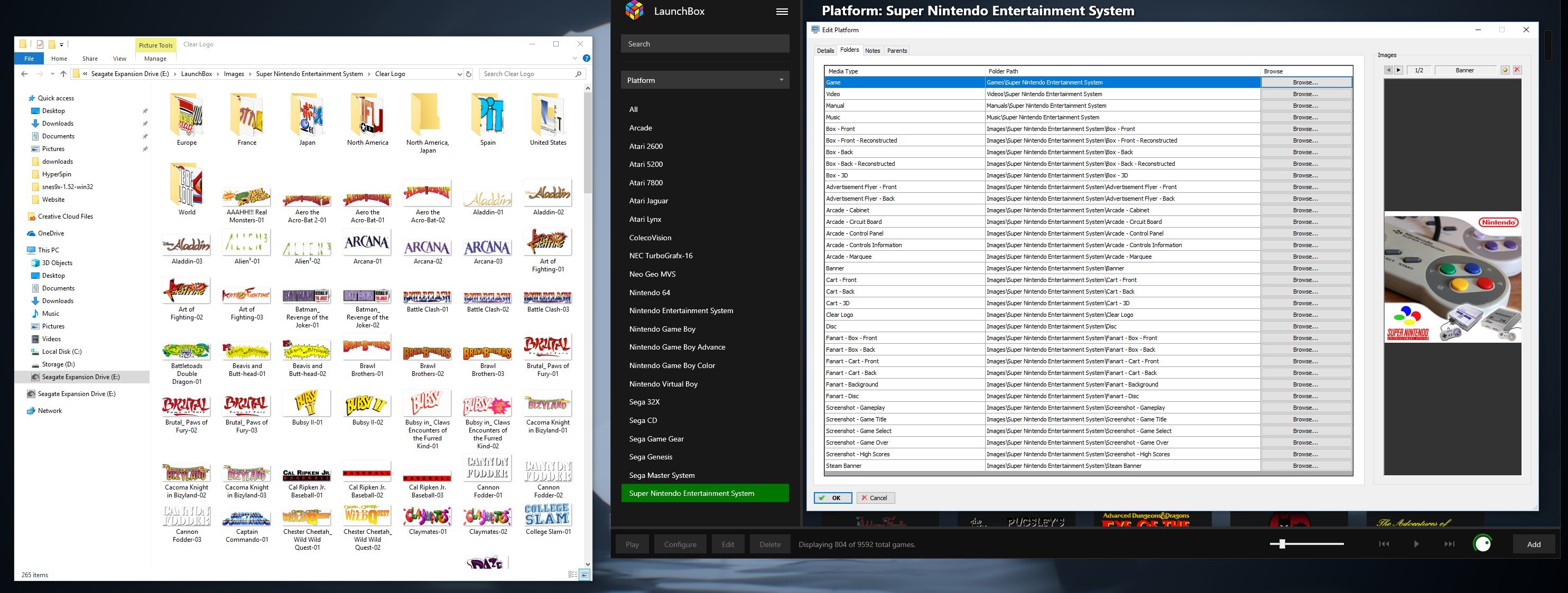Select the World folder
This screenshot has width=1568, height=593.
(187, 189)
